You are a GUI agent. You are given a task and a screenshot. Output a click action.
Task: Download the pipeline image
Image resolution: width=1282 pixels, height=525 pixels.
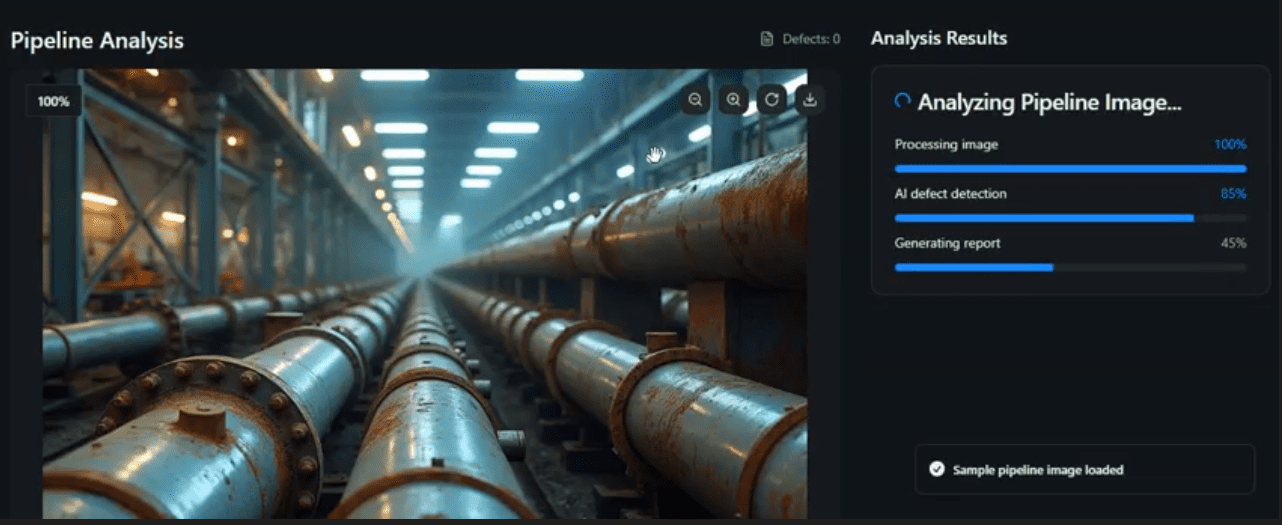click(810, 99)
